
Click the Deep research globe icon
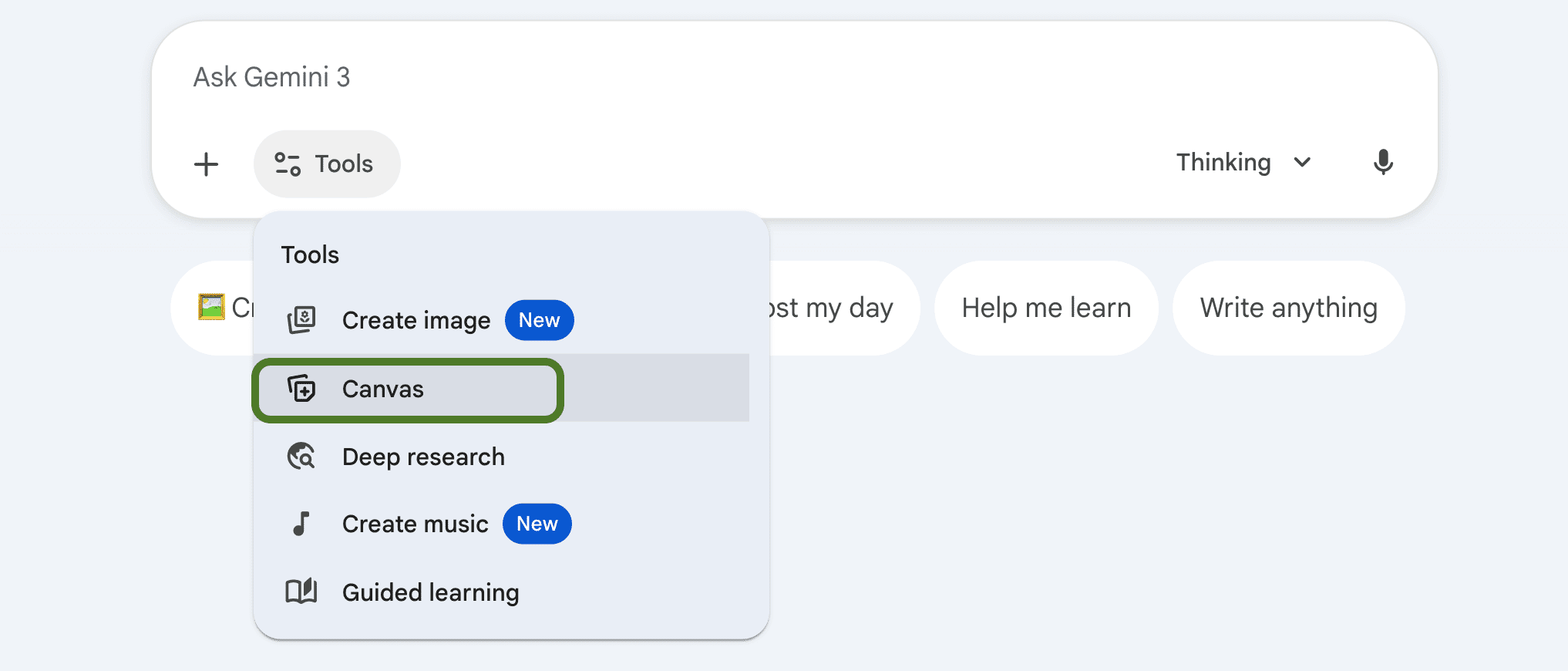point(301,457)
